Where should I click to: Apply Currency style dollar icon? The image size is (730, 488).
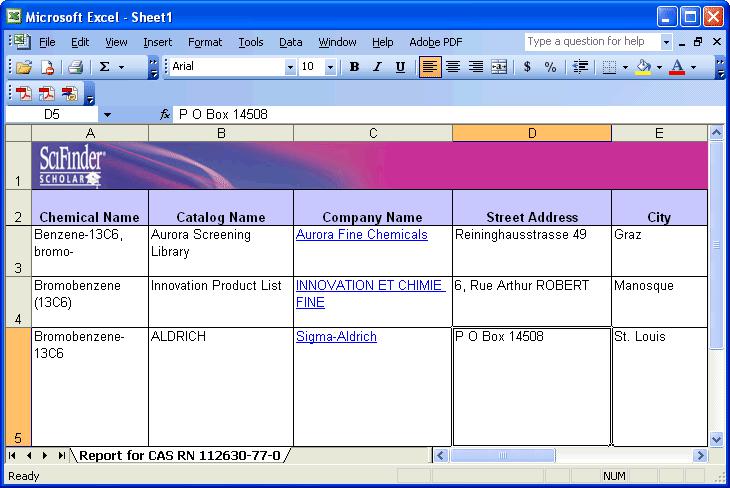pos(527,67)
